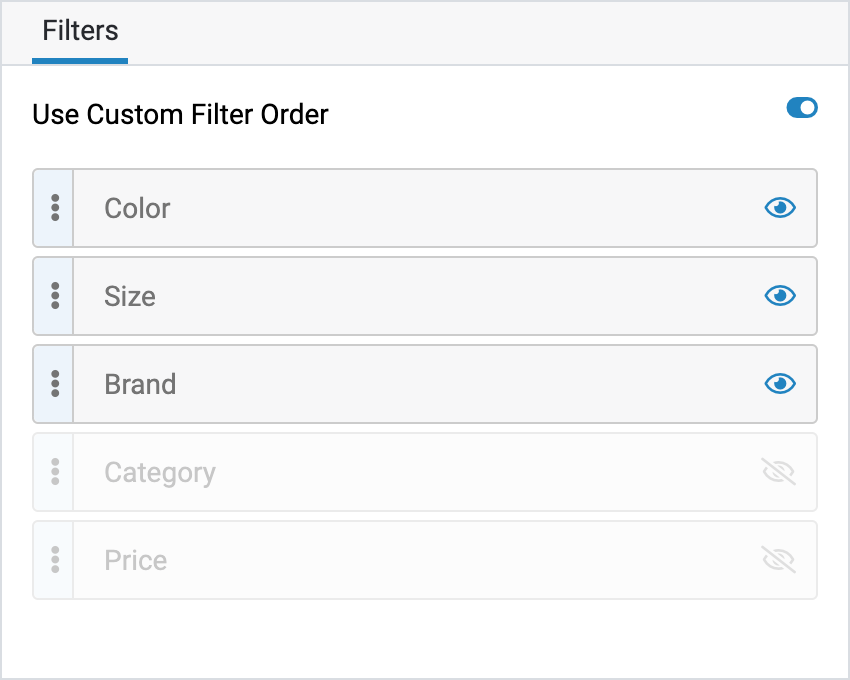Click the Category filter drag handle

pyautogui.click(x=55, y=472)
